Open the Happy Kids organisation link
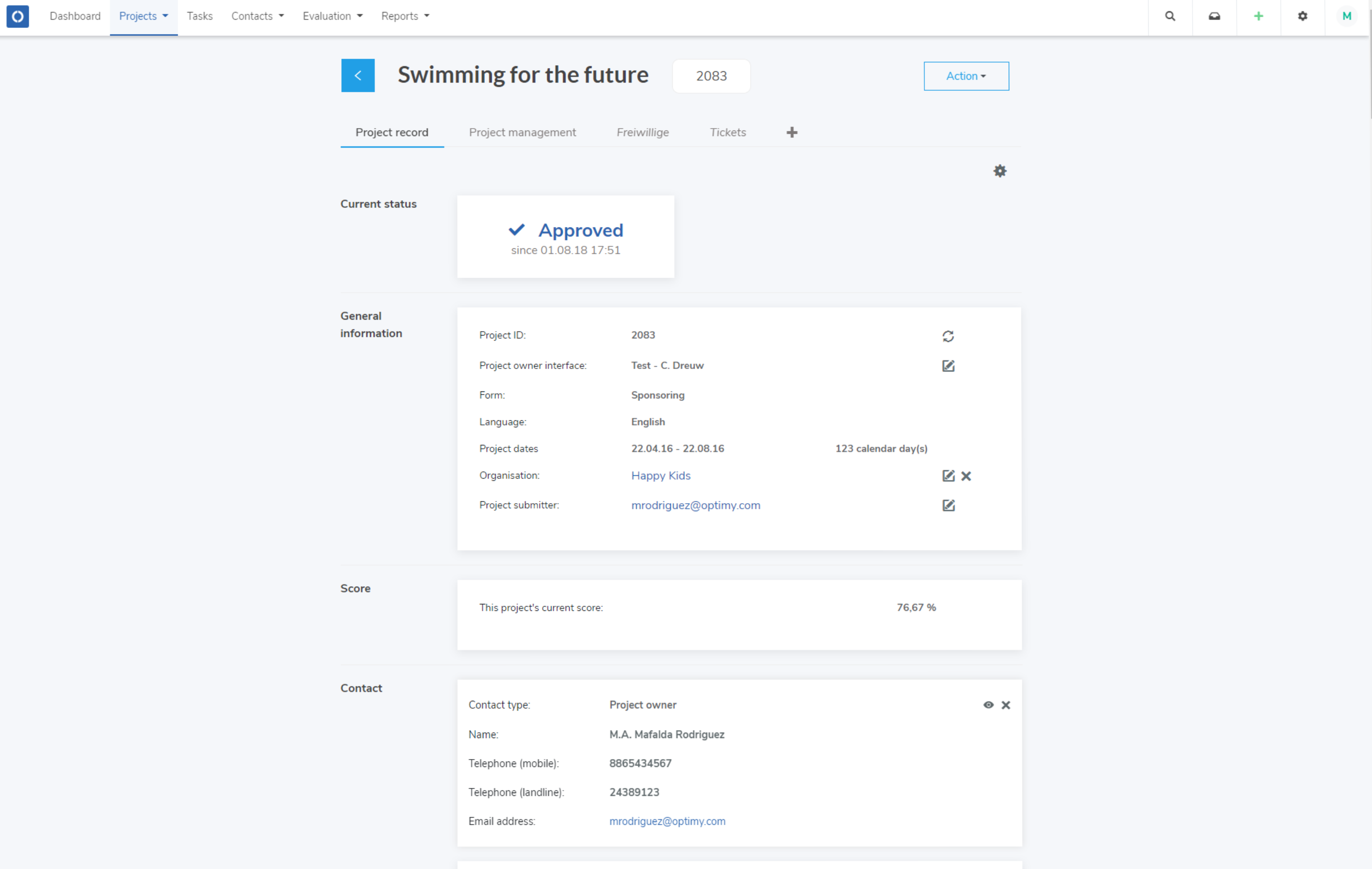 pyautogui.click(x=661, y=475)
